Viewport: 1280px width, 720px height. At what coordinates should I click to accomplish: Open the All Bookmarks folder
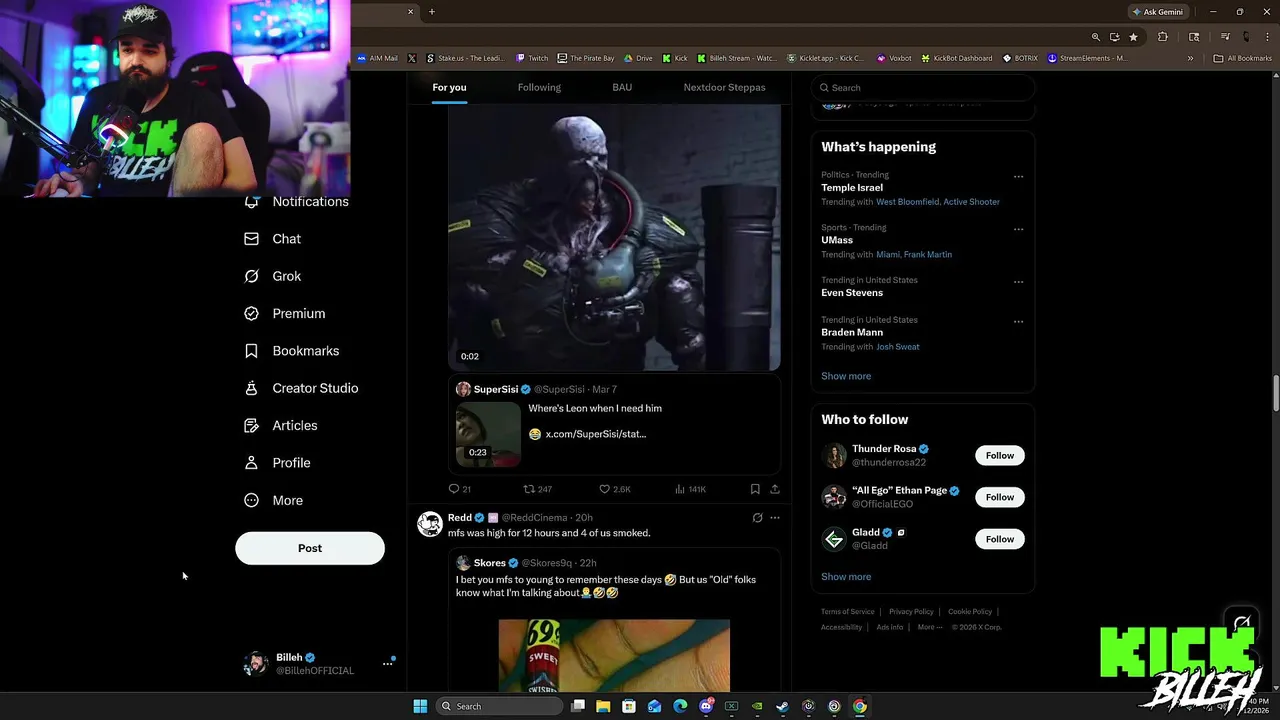(x=1243, y=58)
